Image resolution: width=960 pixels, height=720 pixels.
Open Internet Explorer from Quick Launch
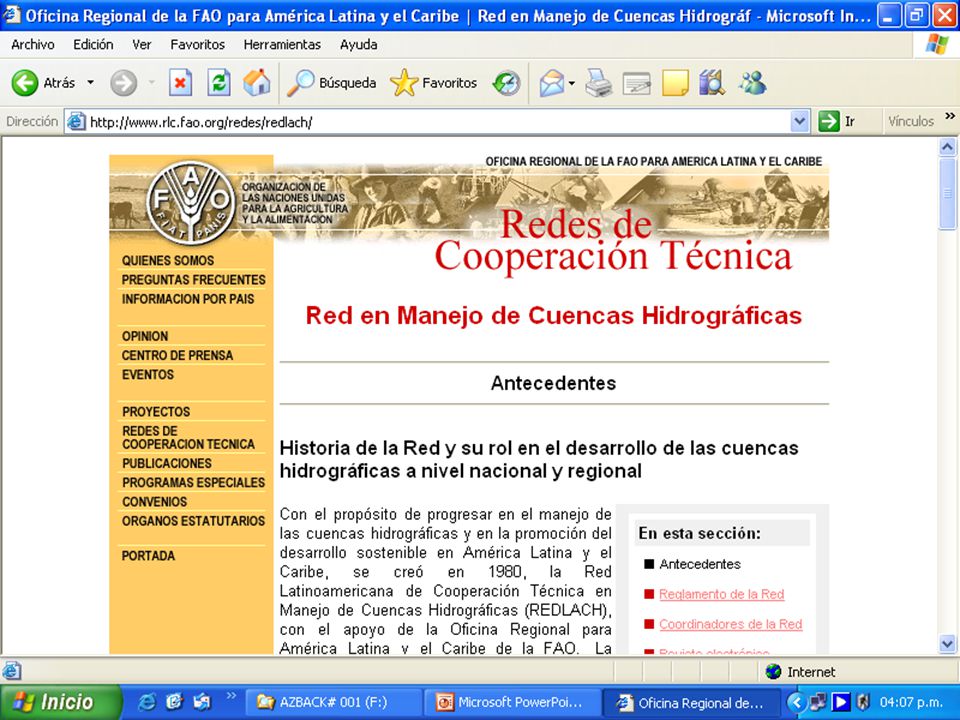click(147, 702)
